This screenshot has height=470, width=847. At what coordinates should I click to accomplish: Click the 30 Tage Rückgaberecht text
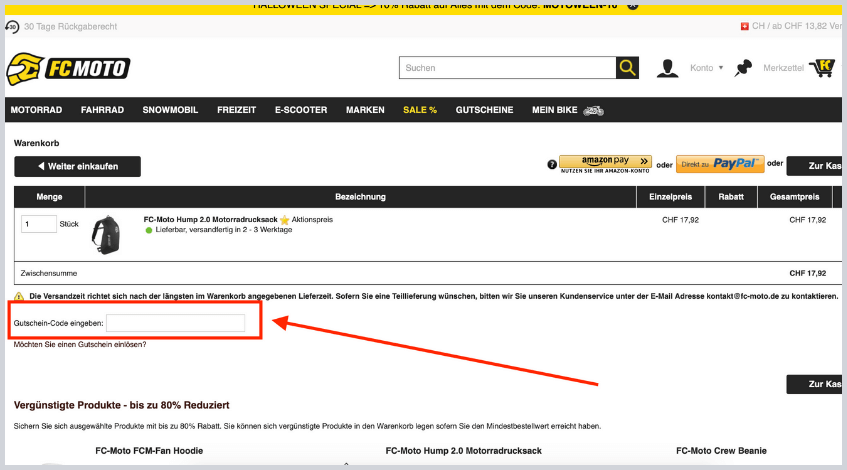[70, 26]
